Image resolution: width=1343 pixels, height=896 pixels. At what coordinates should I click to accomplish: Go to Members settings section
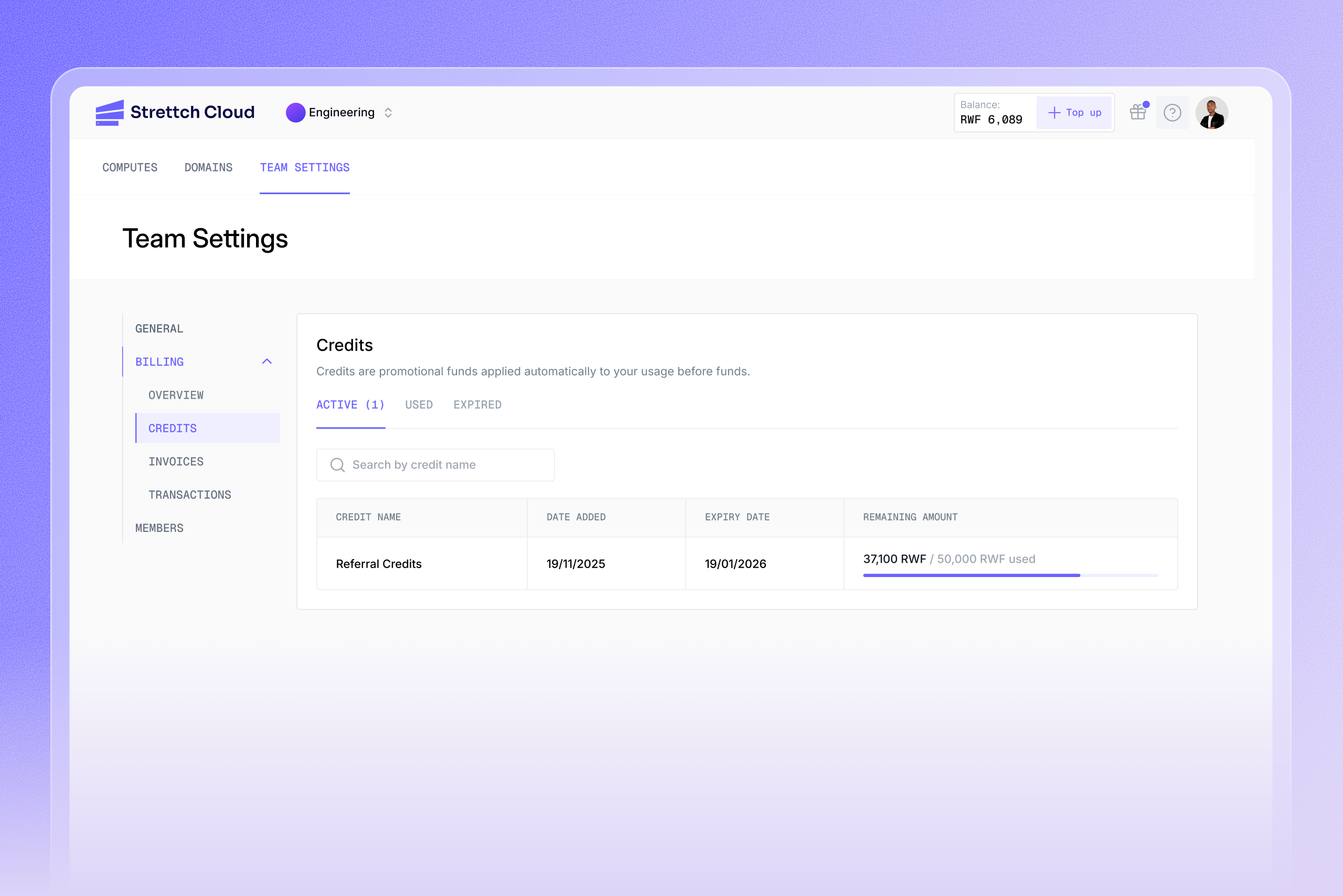159,528
